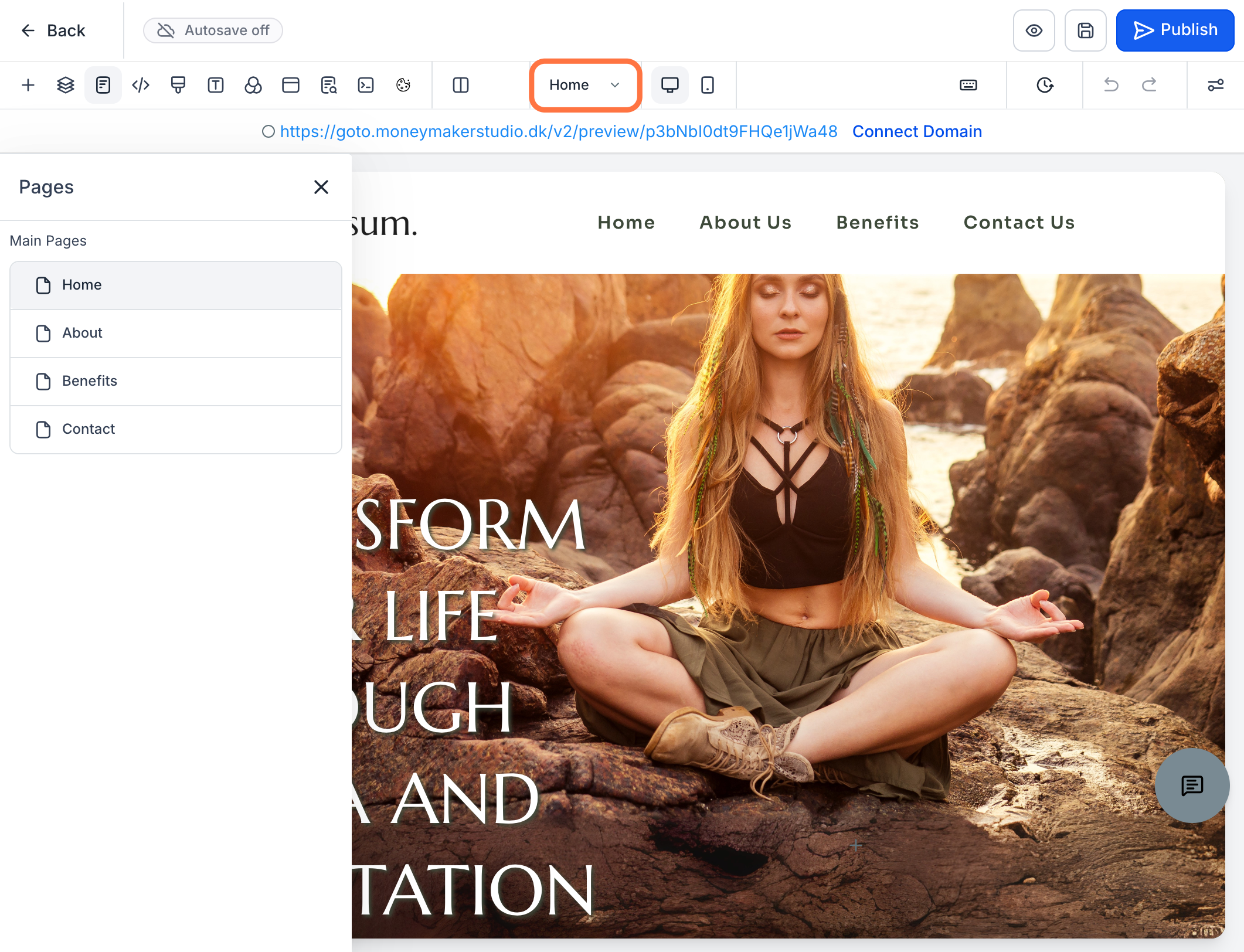Select the paint roller theme icon

[178, 85]
